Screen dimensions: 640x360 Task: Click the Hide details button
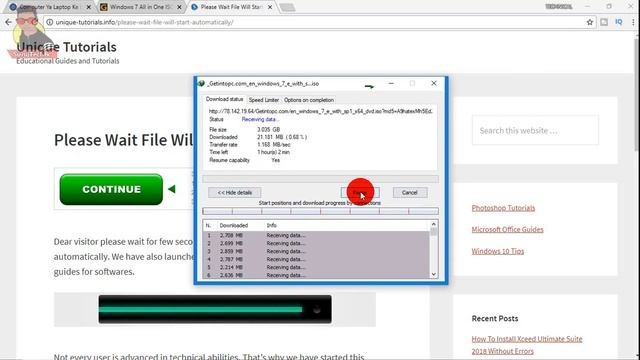[235, 193]
